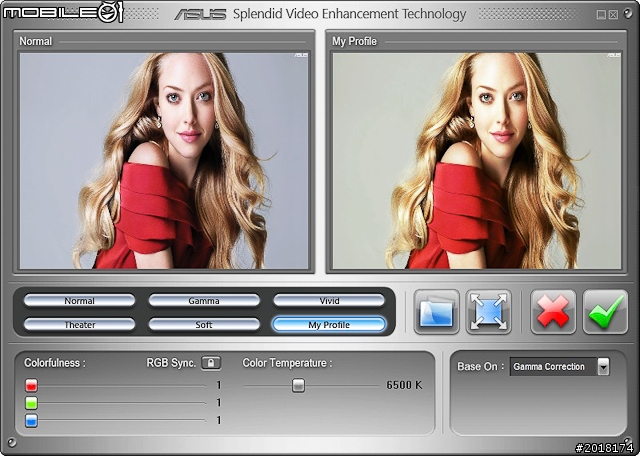640x456 pixels.
Task: Click the ASUS logo in title bar
Action: 200,15
